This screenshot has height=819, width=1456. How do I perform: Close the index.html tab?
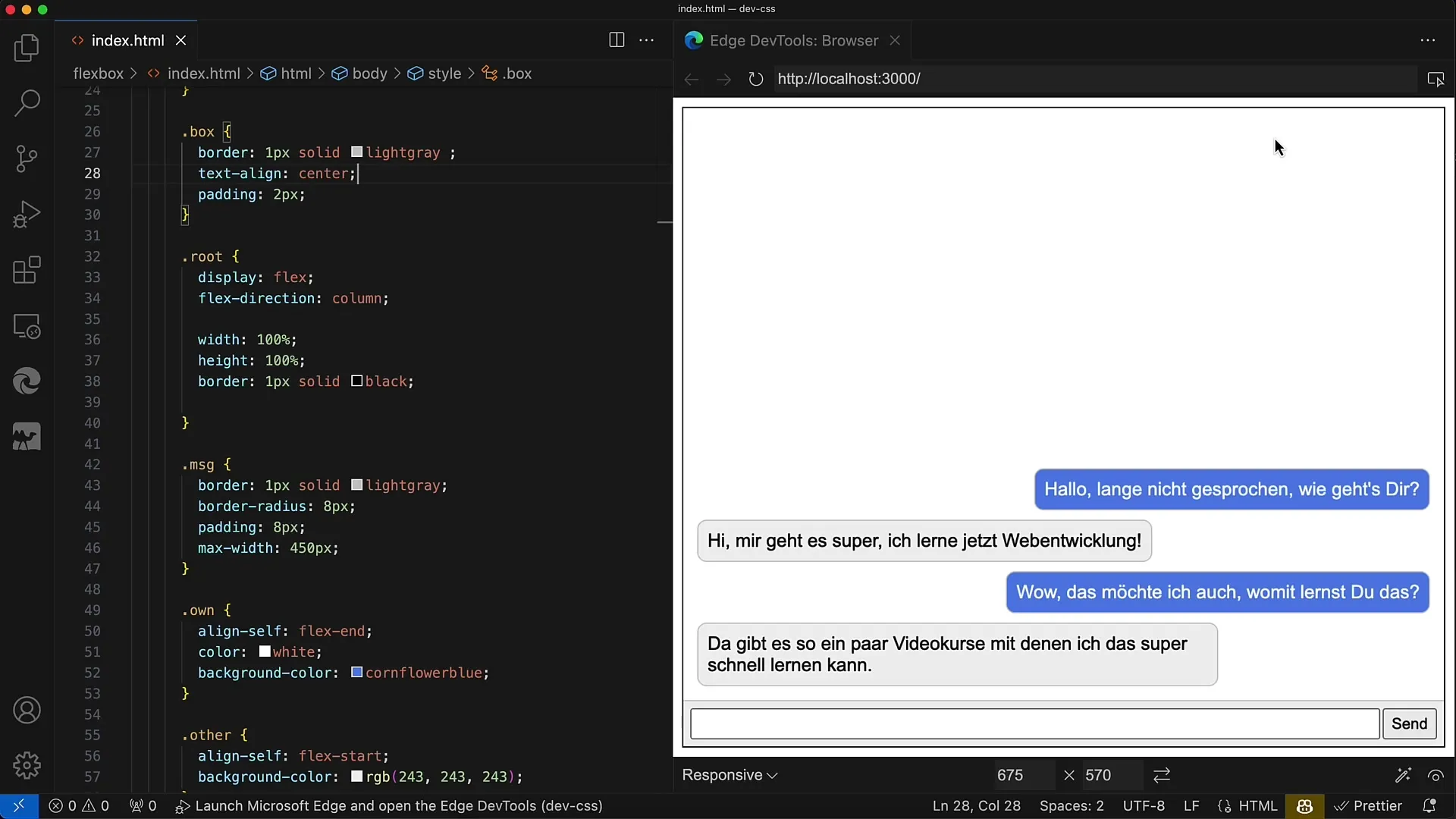point(180,40)
